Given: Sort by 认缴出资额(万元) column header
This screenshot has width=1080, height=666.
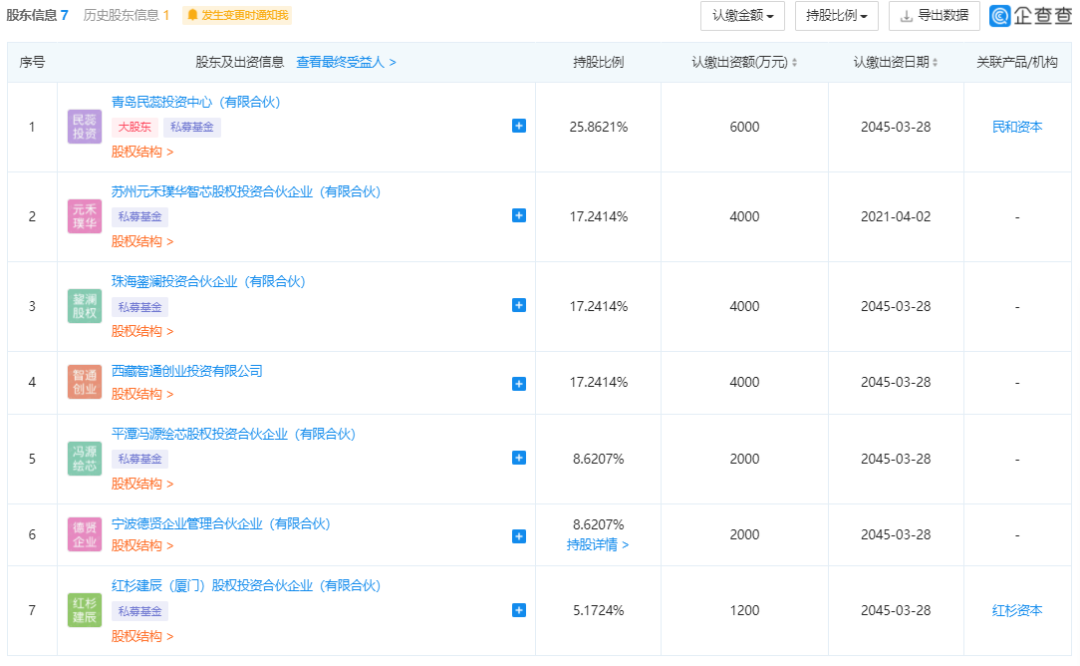Looking at the screenshot, I should click(744, 62).
